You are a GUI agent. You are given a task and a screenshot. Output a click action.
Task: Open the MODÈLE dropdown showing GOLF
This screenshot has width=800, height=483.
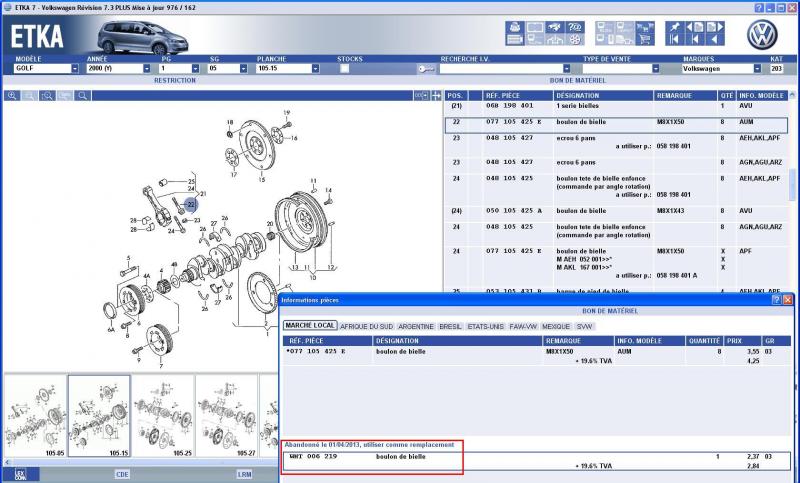coord(75,68)
